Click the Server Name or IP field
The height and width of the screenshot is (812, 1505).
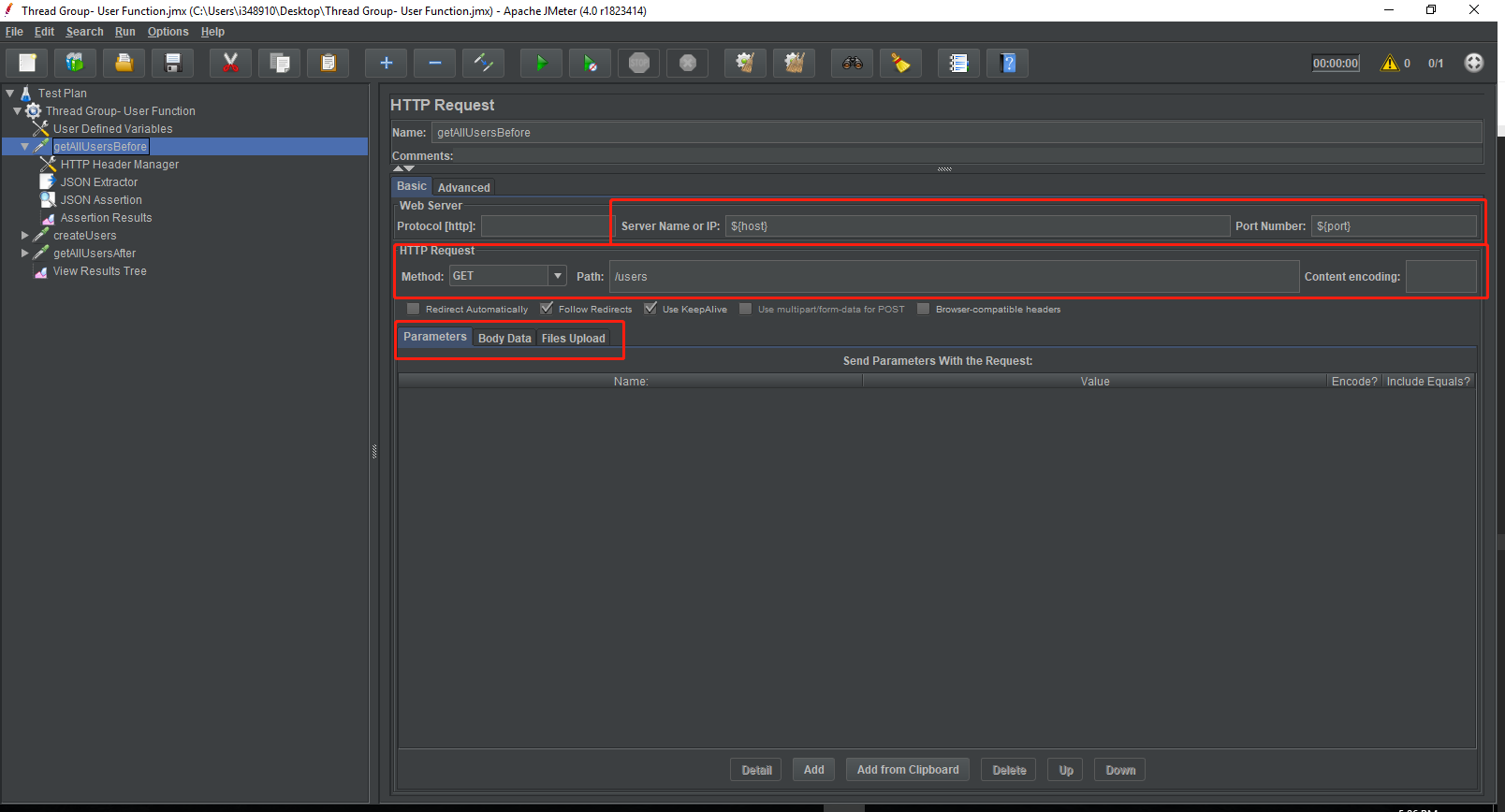(x=977, y=225)
